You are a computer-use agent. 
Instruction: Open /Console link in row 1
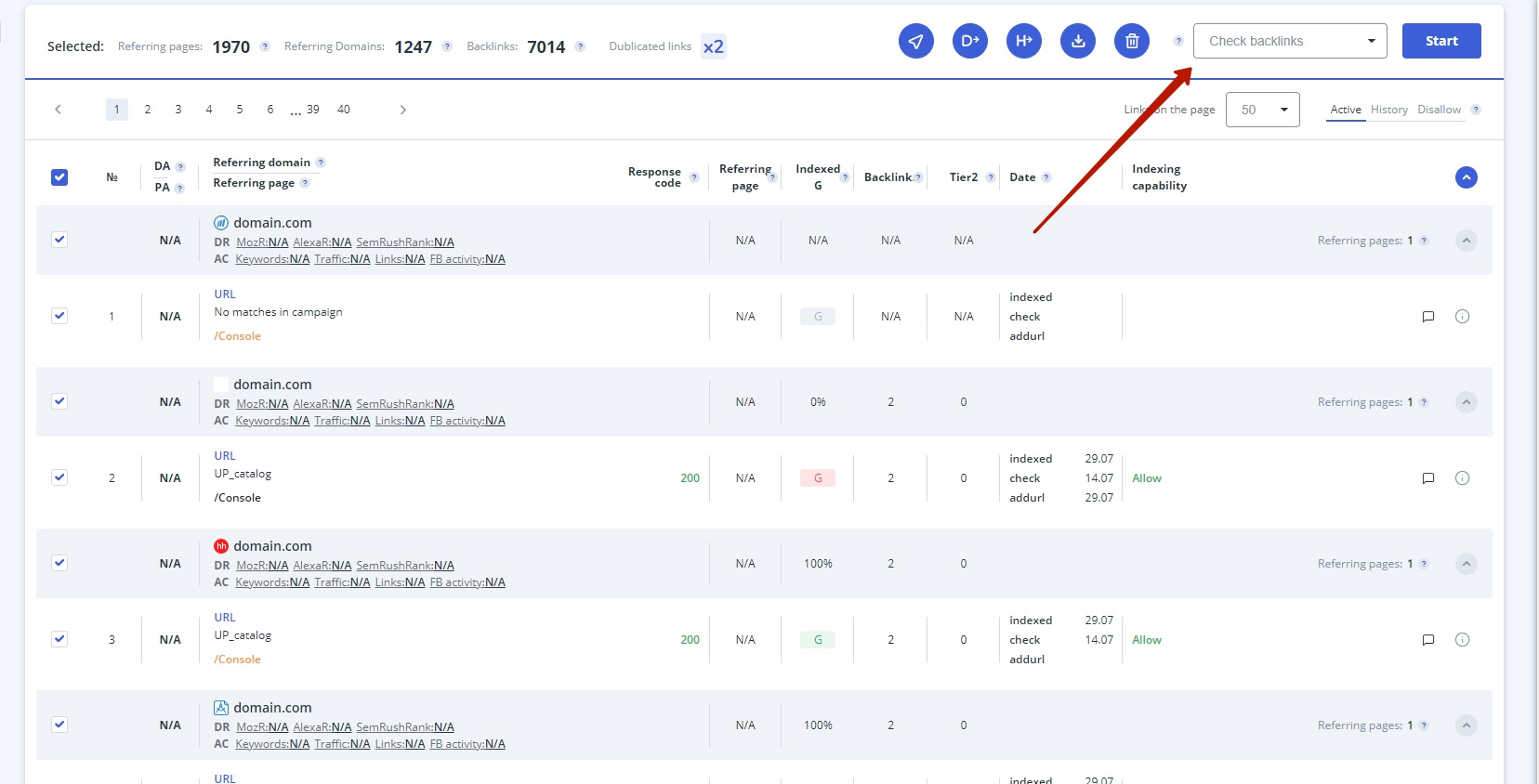coord(238,336)
